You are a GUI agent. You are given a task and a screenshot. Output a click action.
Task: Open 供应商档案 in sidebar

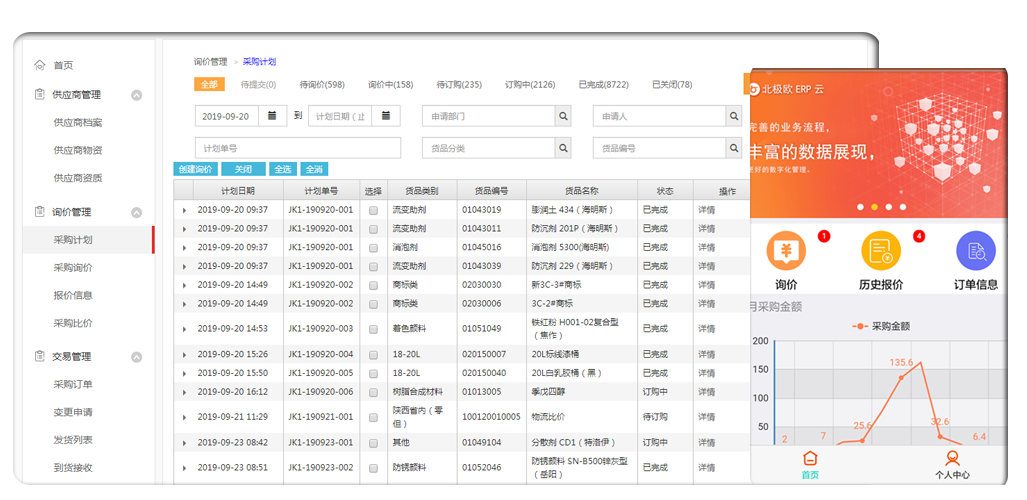click(77, 123)
